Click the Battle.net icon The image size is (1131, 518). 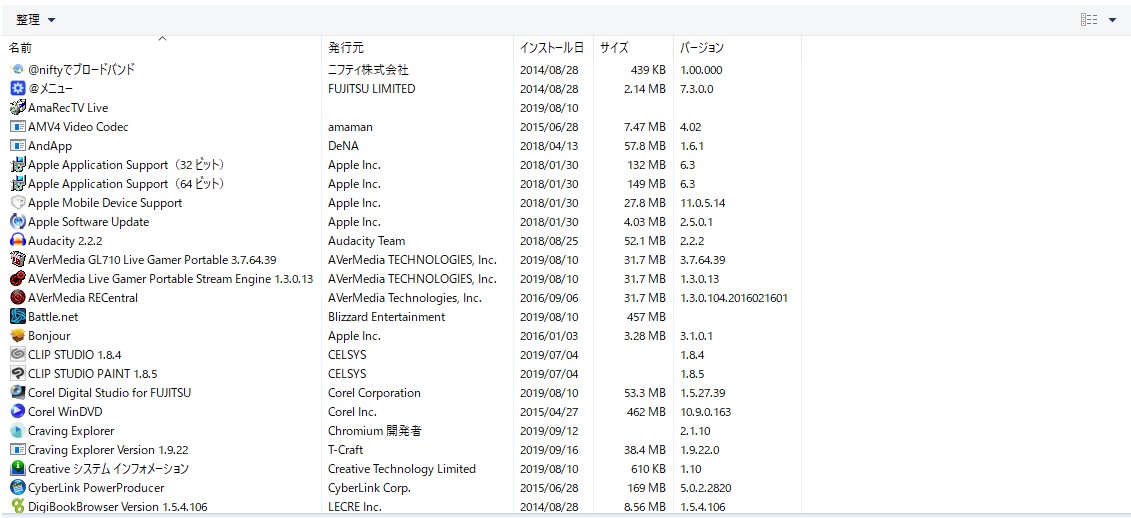18,317
